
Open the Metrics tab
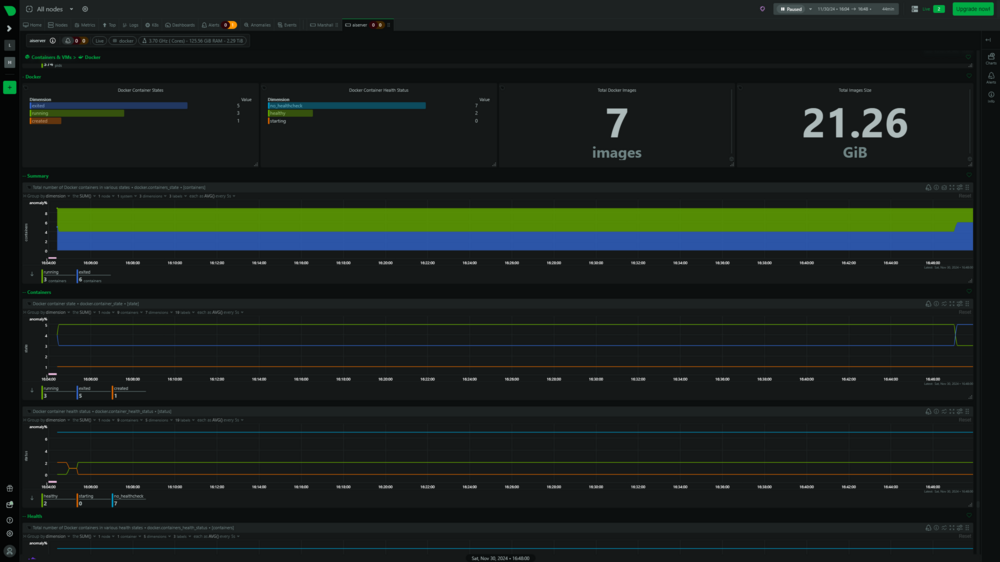tap(85, 25)
